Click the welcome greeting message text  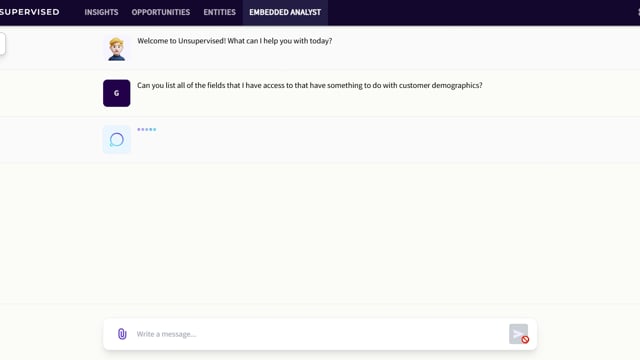pyautogui.click(x=235, y=41)
